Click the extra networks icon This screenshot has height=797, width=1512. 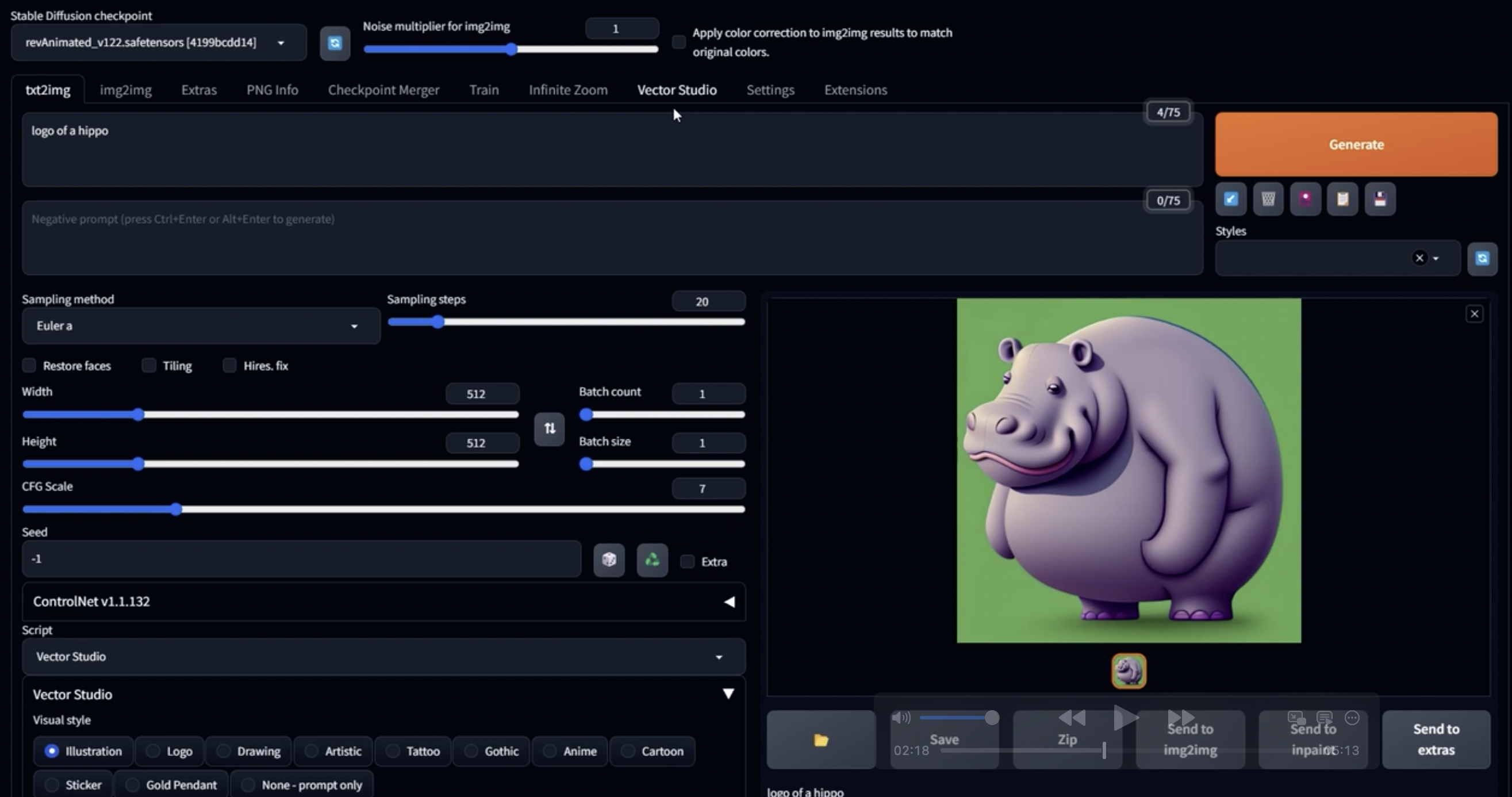pos(1305,199)
